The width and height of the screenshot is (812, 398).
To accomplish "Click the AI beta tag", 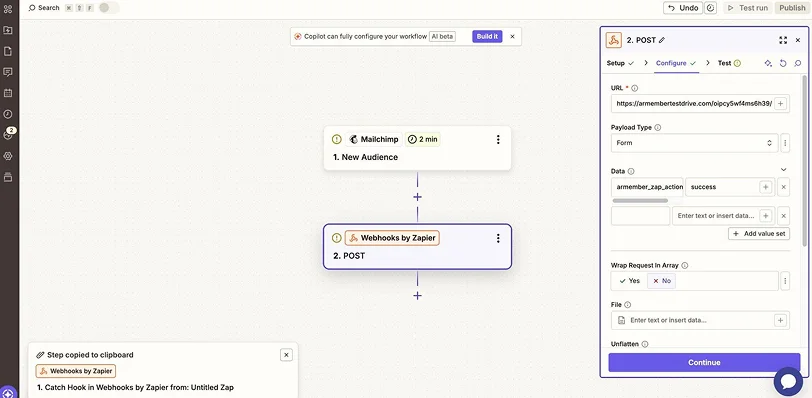I will (x=442, y=36).
